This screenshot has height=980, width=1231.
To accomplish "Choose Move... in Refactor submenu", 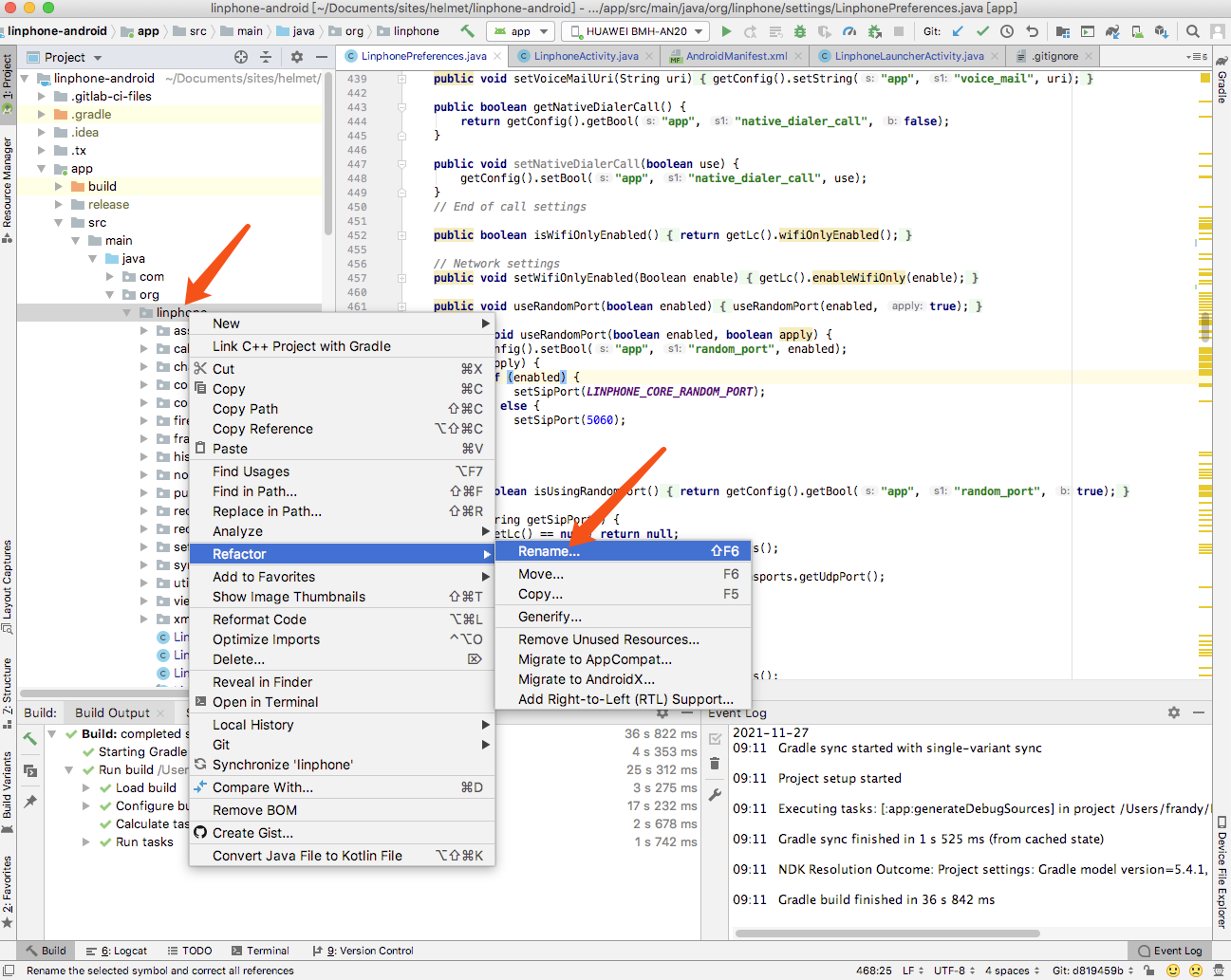I will [623, 574].
